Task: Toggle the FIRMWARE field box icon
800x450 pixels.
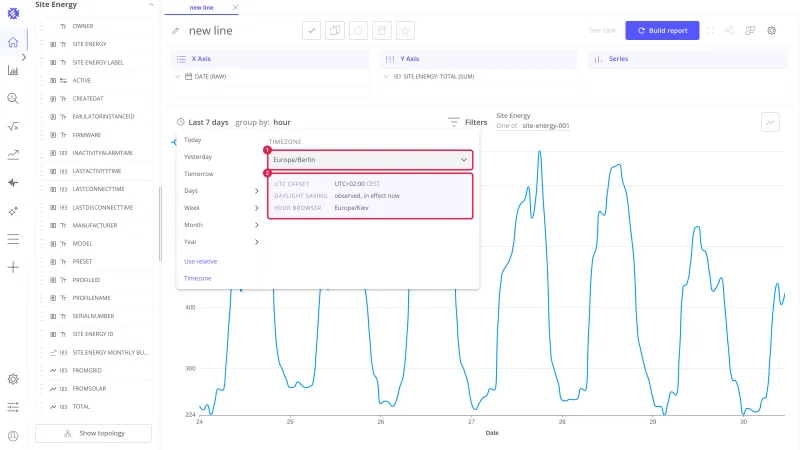Action: click(x=53, y=135)
